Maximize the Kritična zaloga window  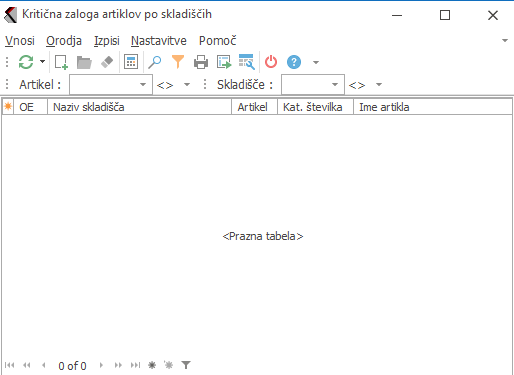(445, 15)
